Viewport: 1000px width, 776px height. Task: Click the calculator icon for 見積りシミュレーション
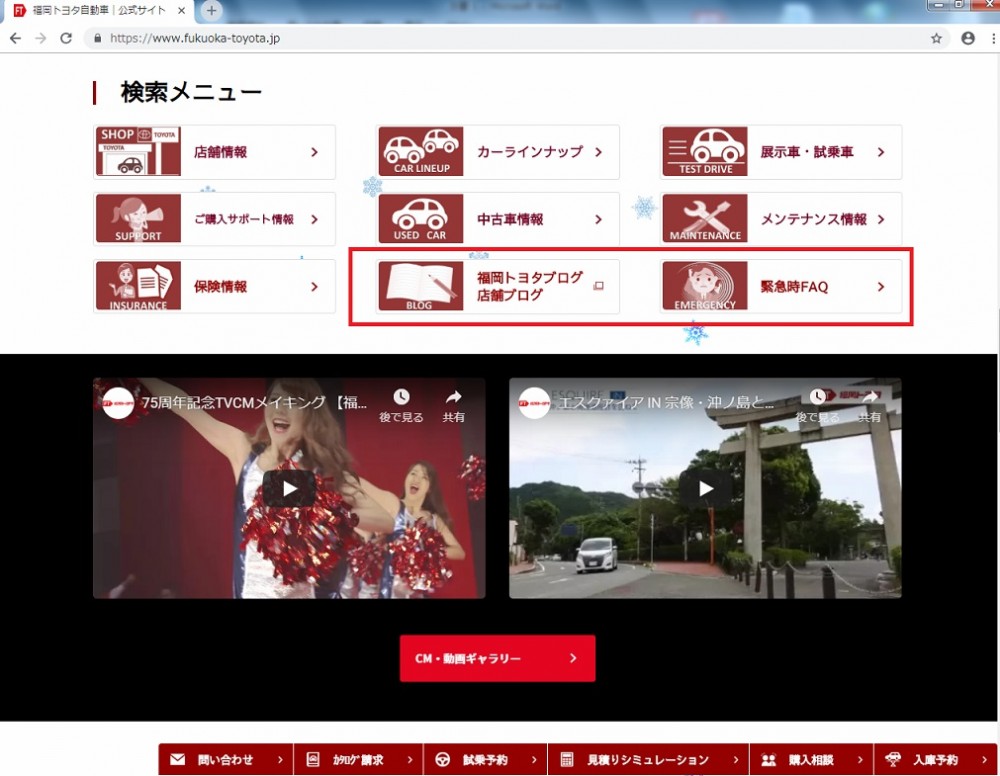point(566,759)
